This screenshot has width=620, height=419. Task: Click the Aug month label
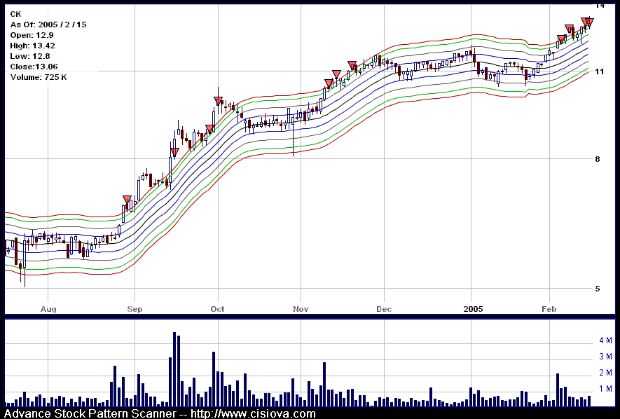48,309
